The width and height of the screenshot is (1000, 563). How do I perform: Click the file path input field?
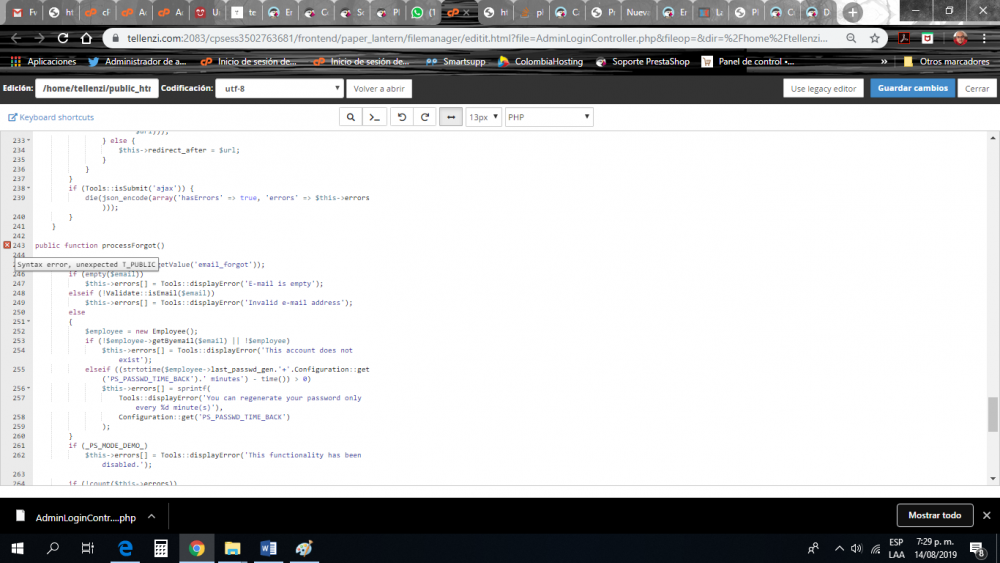pyautogui.click(x=97, y=89)
